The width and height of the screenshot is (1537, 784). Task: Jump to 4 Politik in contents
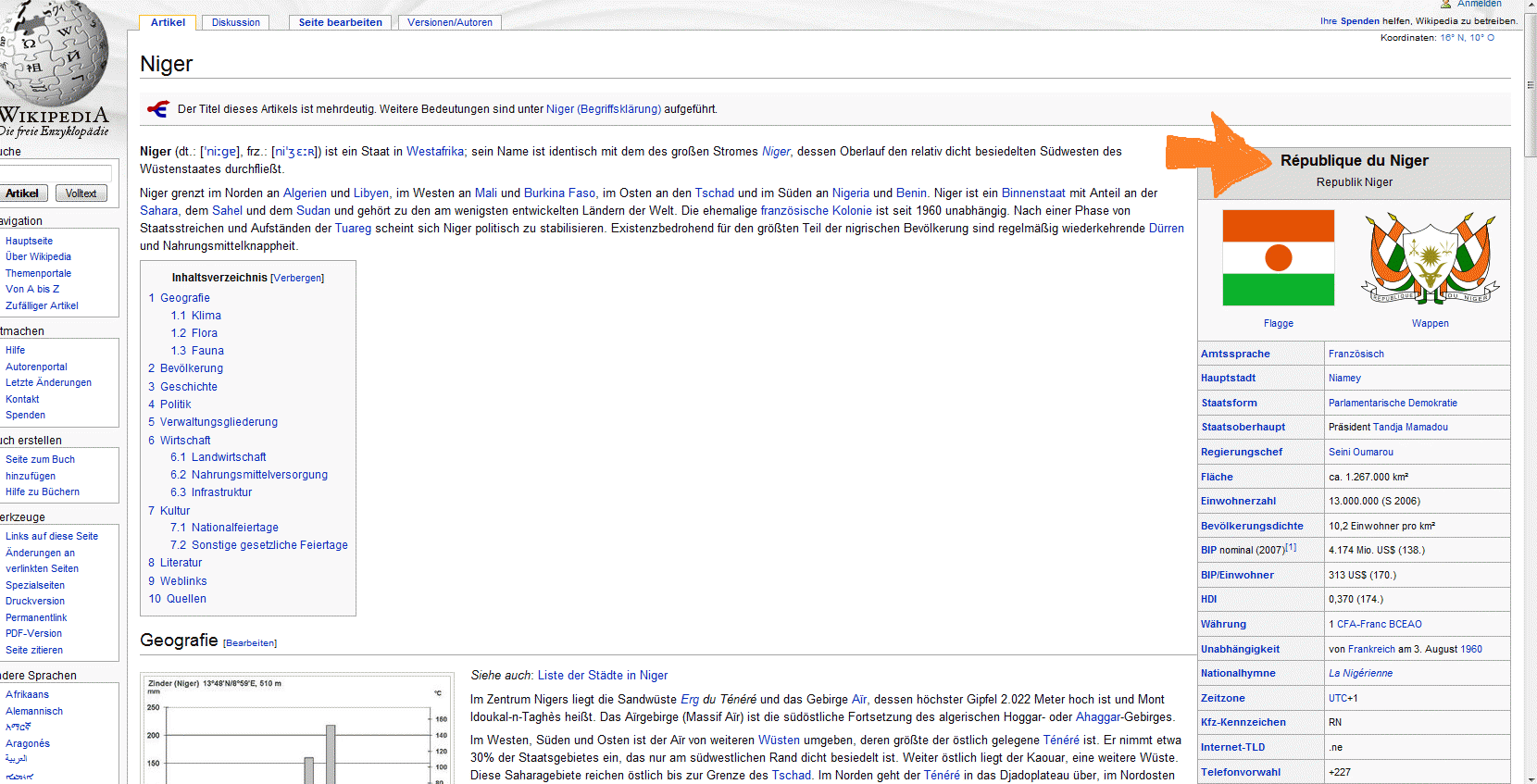169,404
